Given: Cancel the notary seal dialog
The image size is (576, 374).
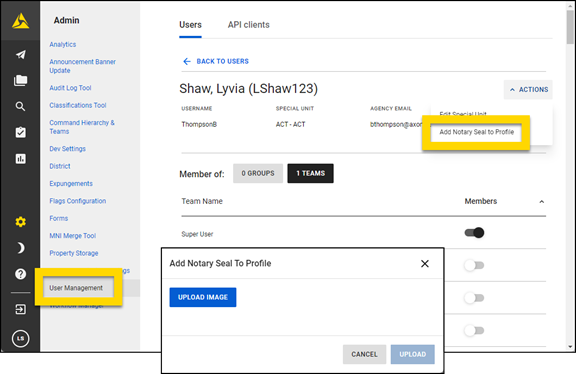Looking at the screenshot, I should click(x=364, y=354).
